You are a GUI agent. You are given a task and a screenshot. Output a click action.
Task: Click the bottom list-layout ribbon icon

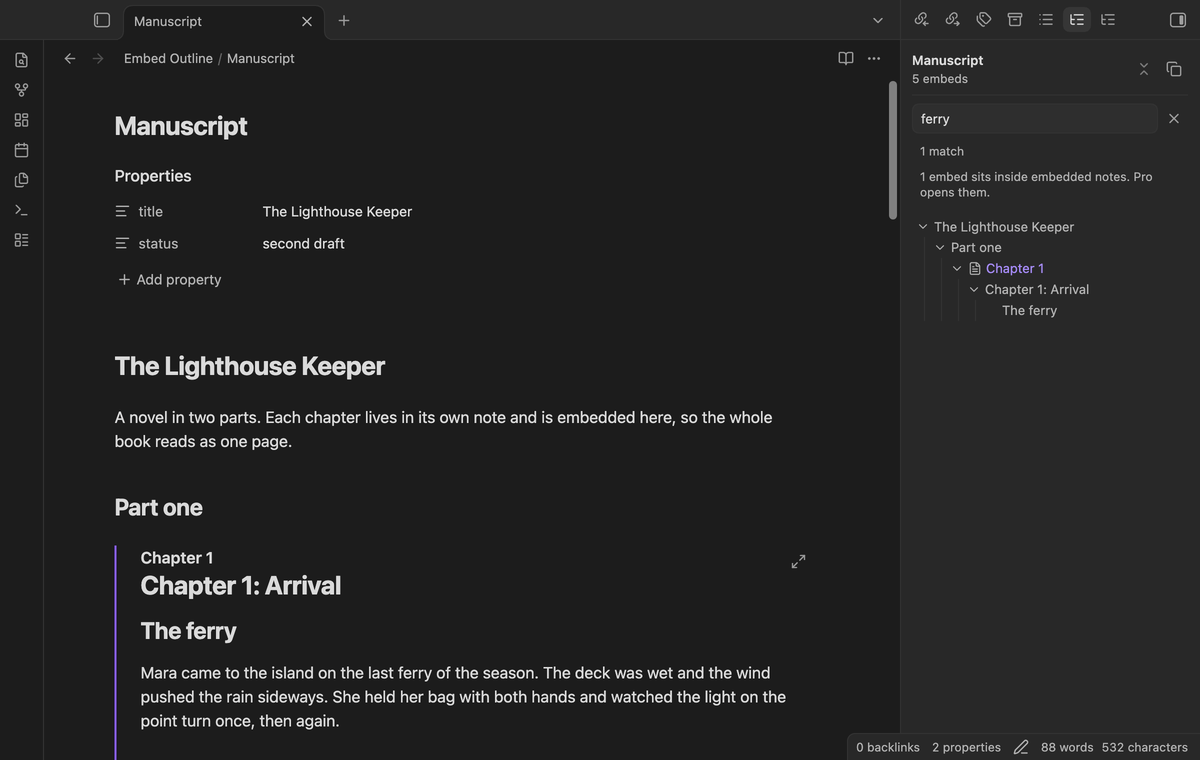pyautogui.click(x=21, y=240)
